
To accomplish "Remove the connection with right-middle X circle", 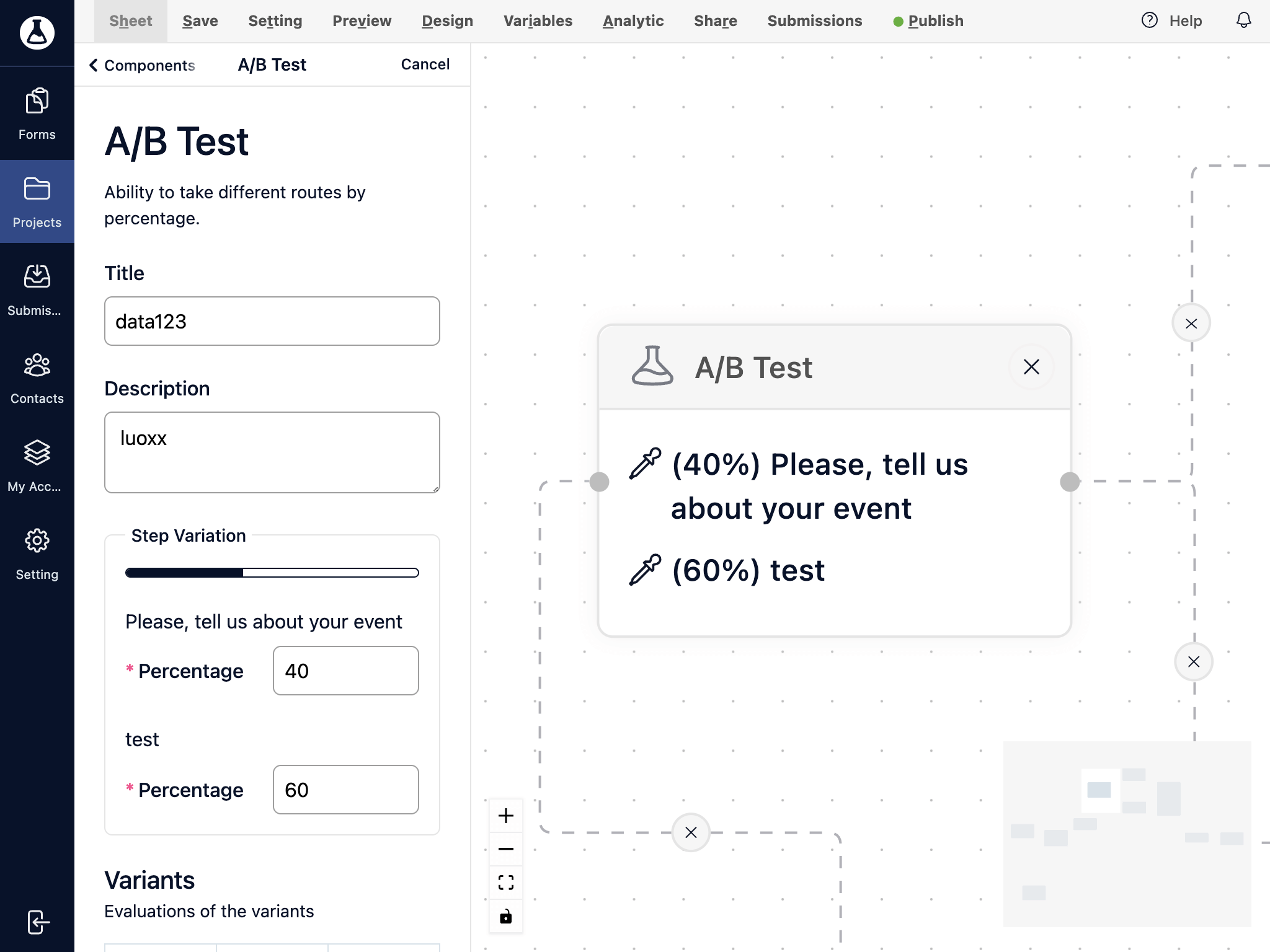I will click(x=1194, y=662).
